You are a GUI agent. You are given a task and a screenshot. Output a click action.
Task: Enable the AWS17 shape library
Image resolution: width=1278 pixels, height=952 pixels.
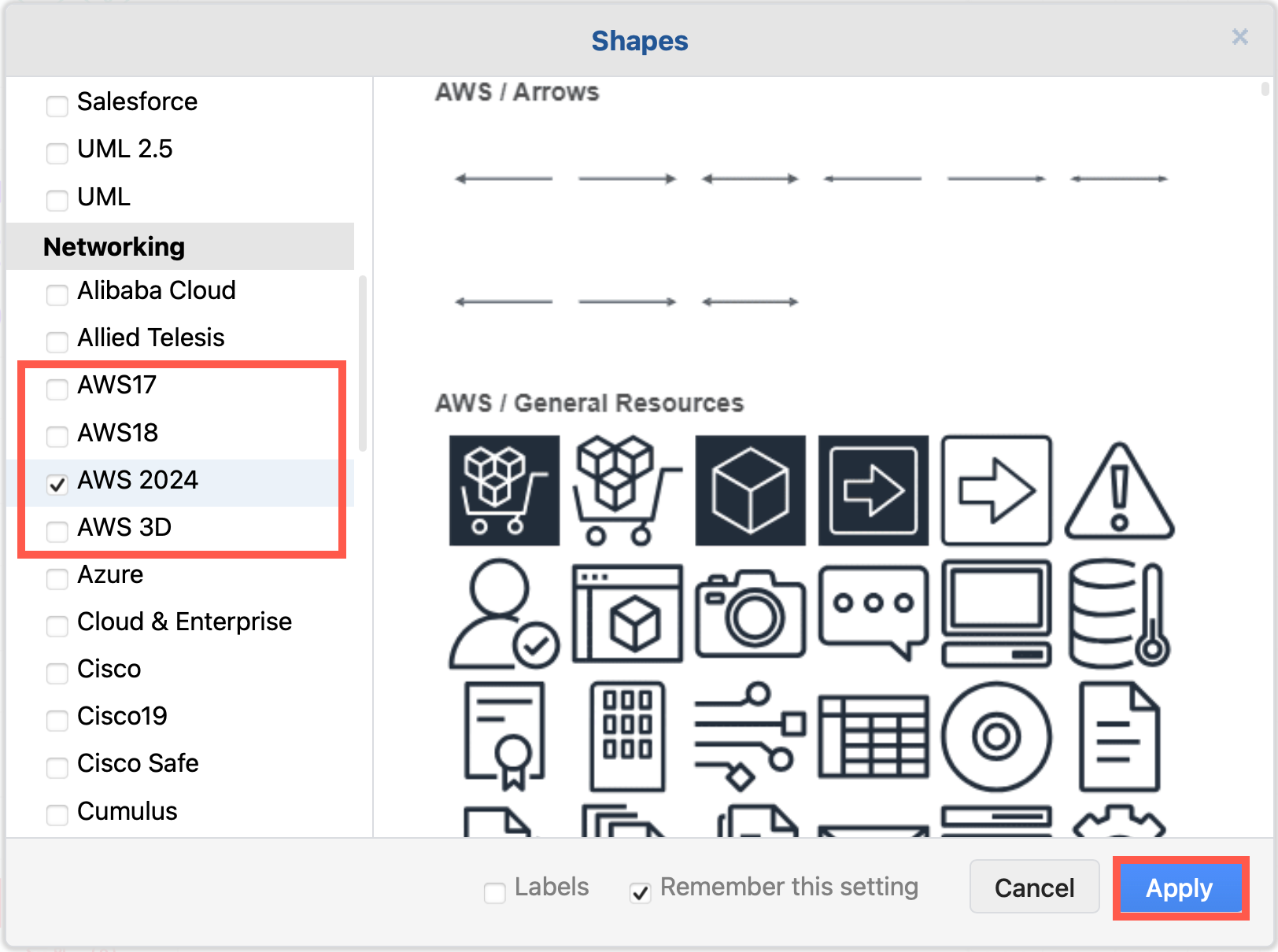click(x=57, y=389)
